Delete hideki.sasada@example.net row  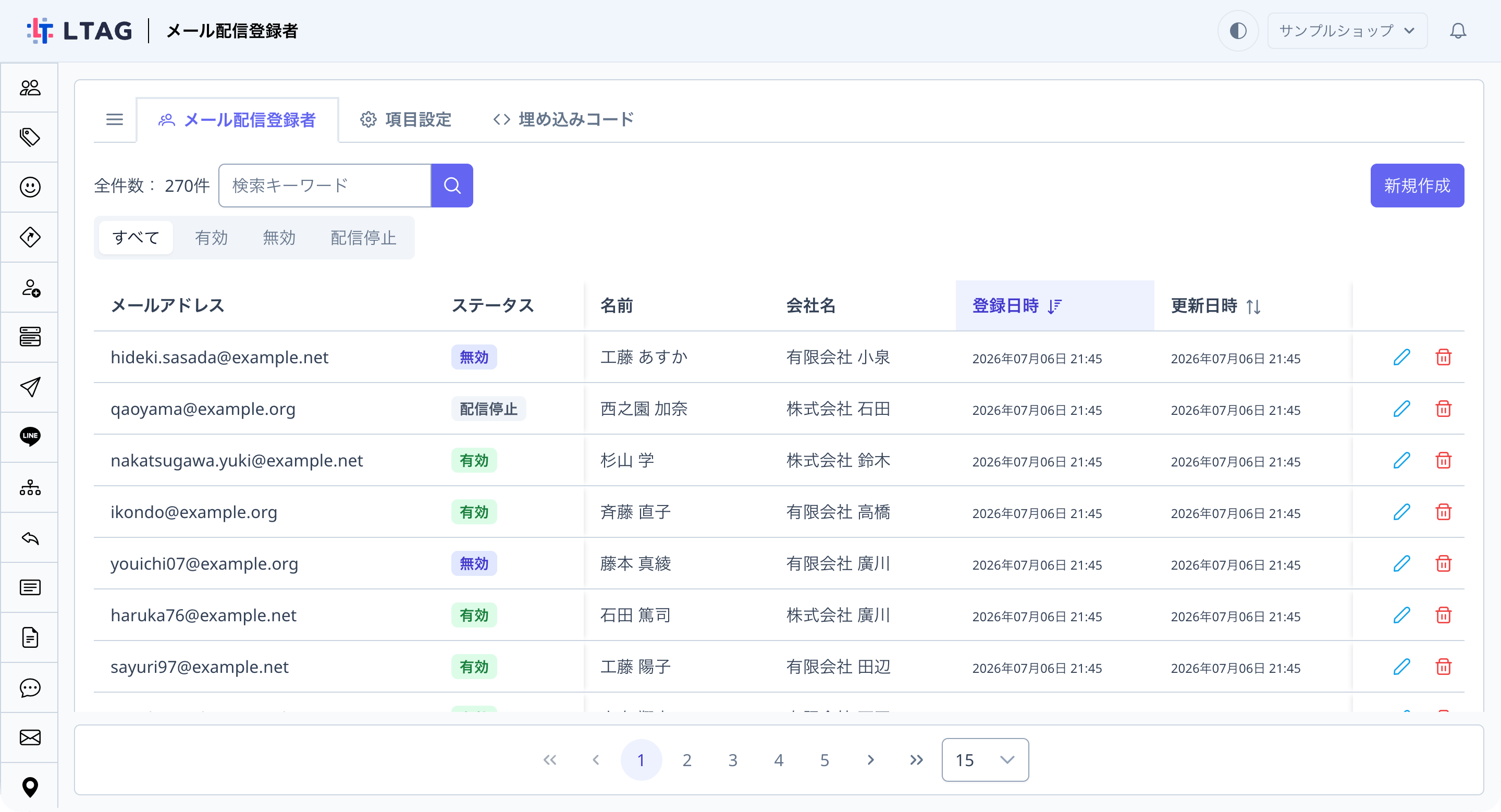coord(1443,357)
